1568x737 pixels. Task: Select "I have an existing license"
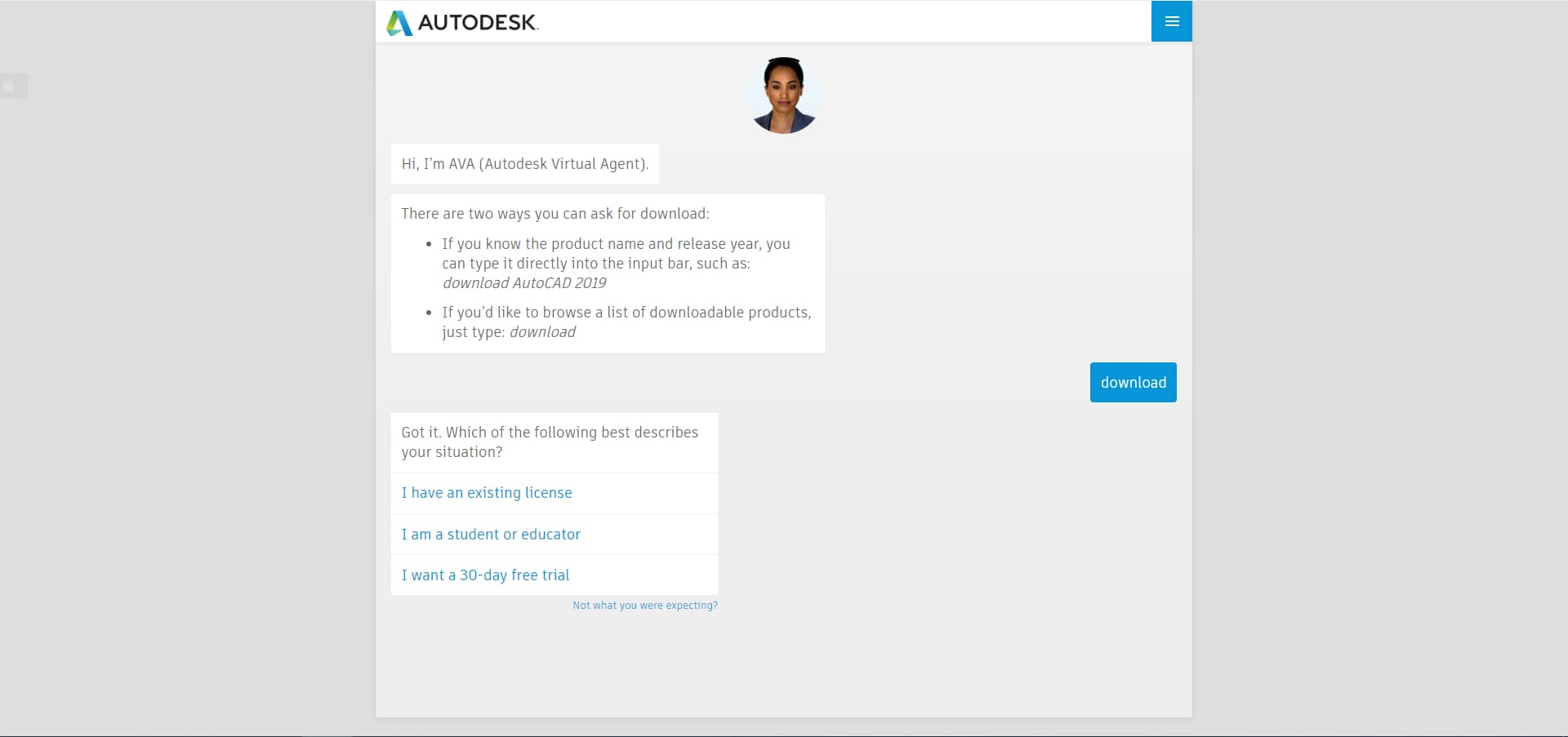click(486, 493)
